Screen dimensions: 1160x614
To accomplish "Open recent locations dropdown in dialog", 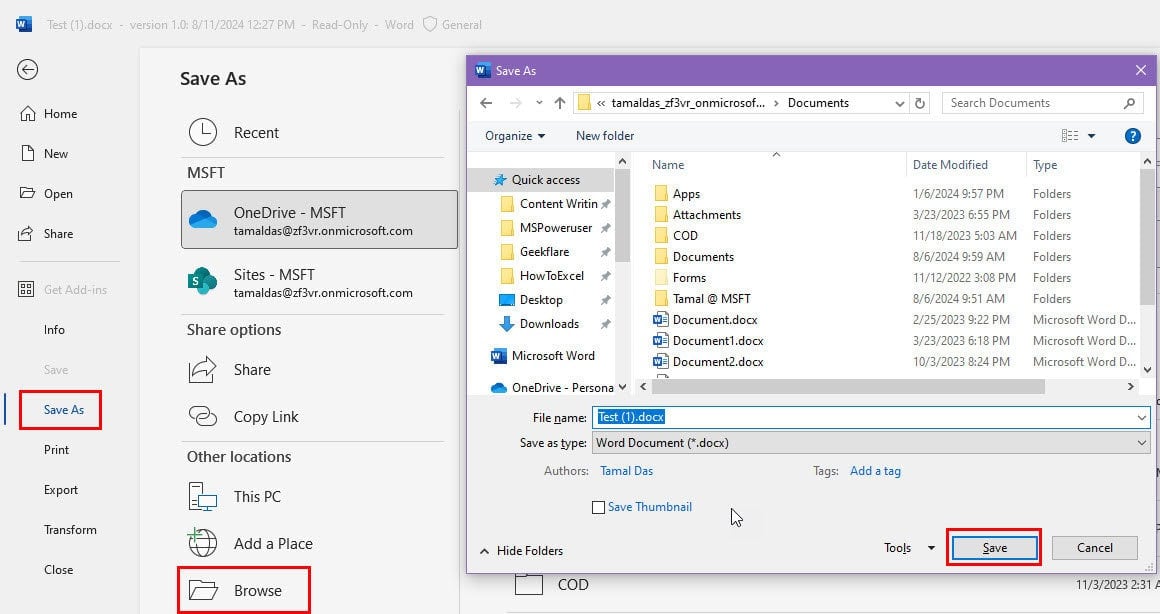I will [x=539, y=103].
